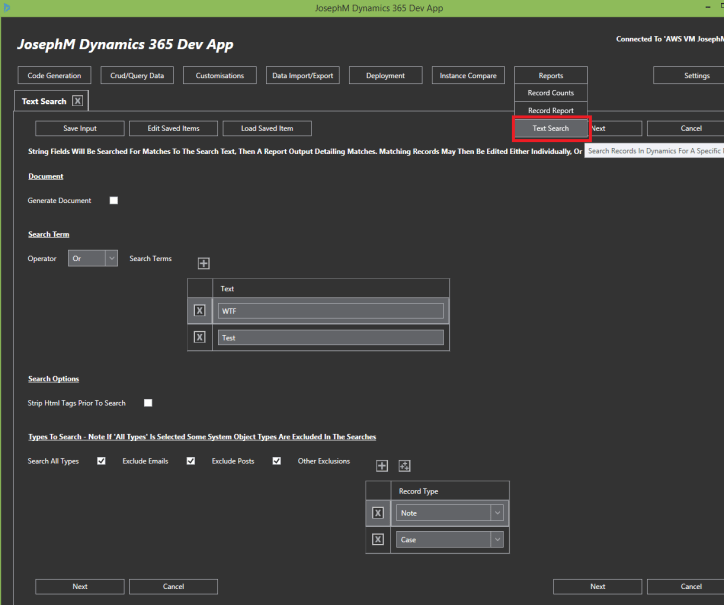The width and height of the screenshot is (724, 605).
Task: Click the multi-select icon beside Other Exclusions
Action: pos(405,465)
